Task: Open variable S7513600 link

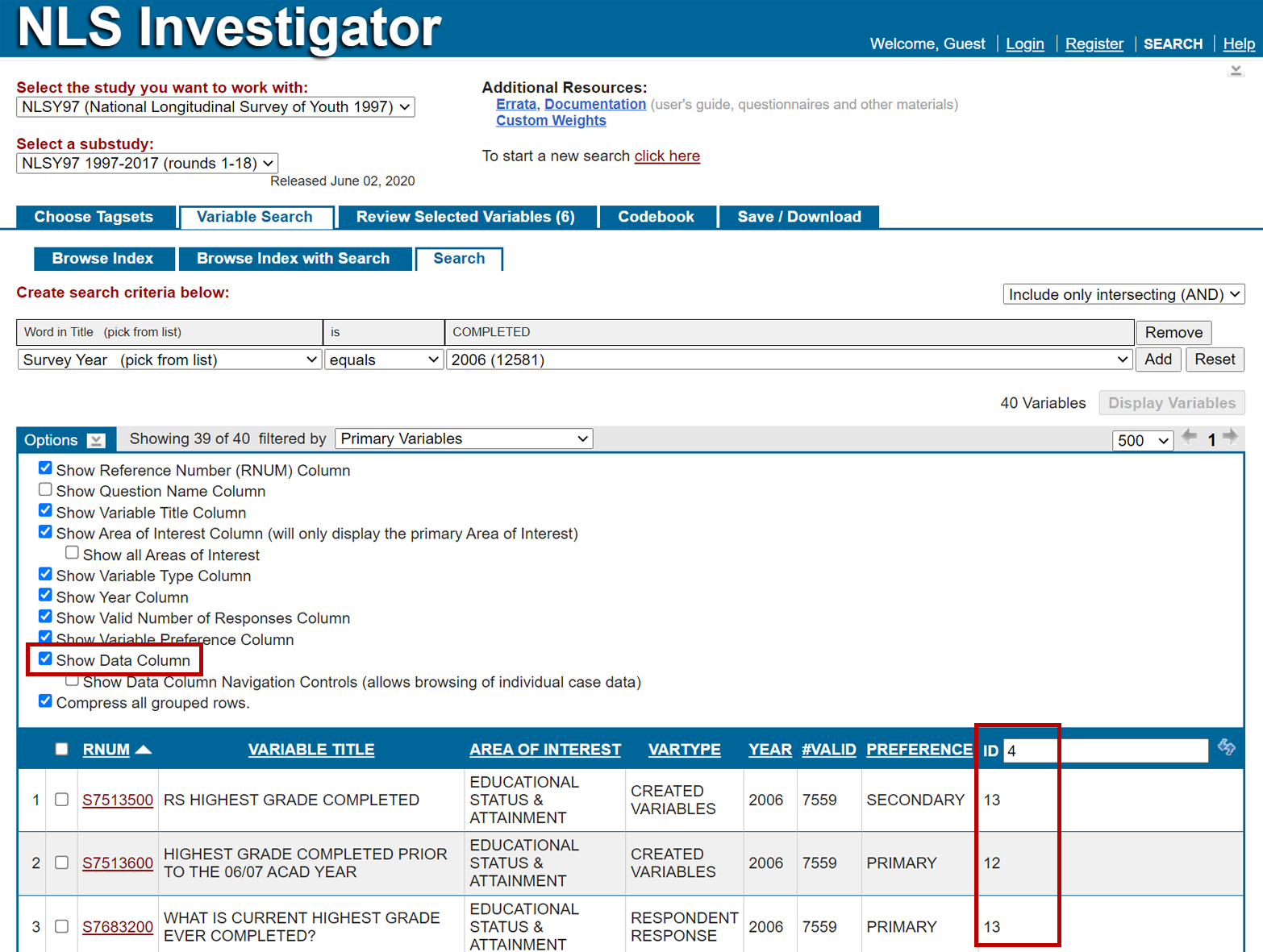Action: click(118, 863)
